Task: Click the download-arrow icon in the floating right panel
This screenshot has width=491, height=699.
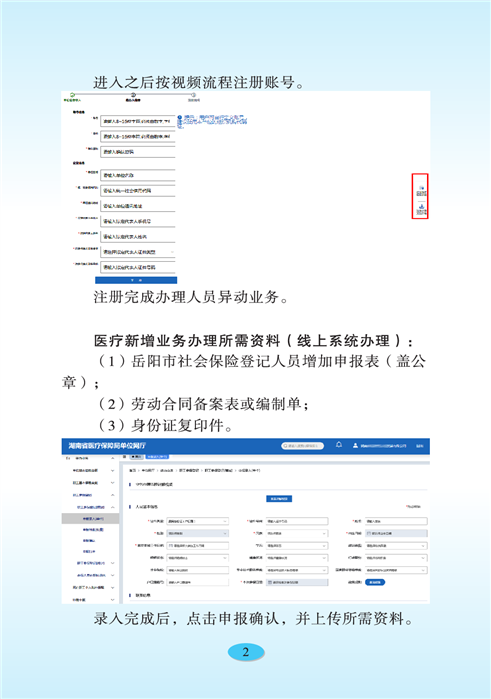Action: point(421,206)
